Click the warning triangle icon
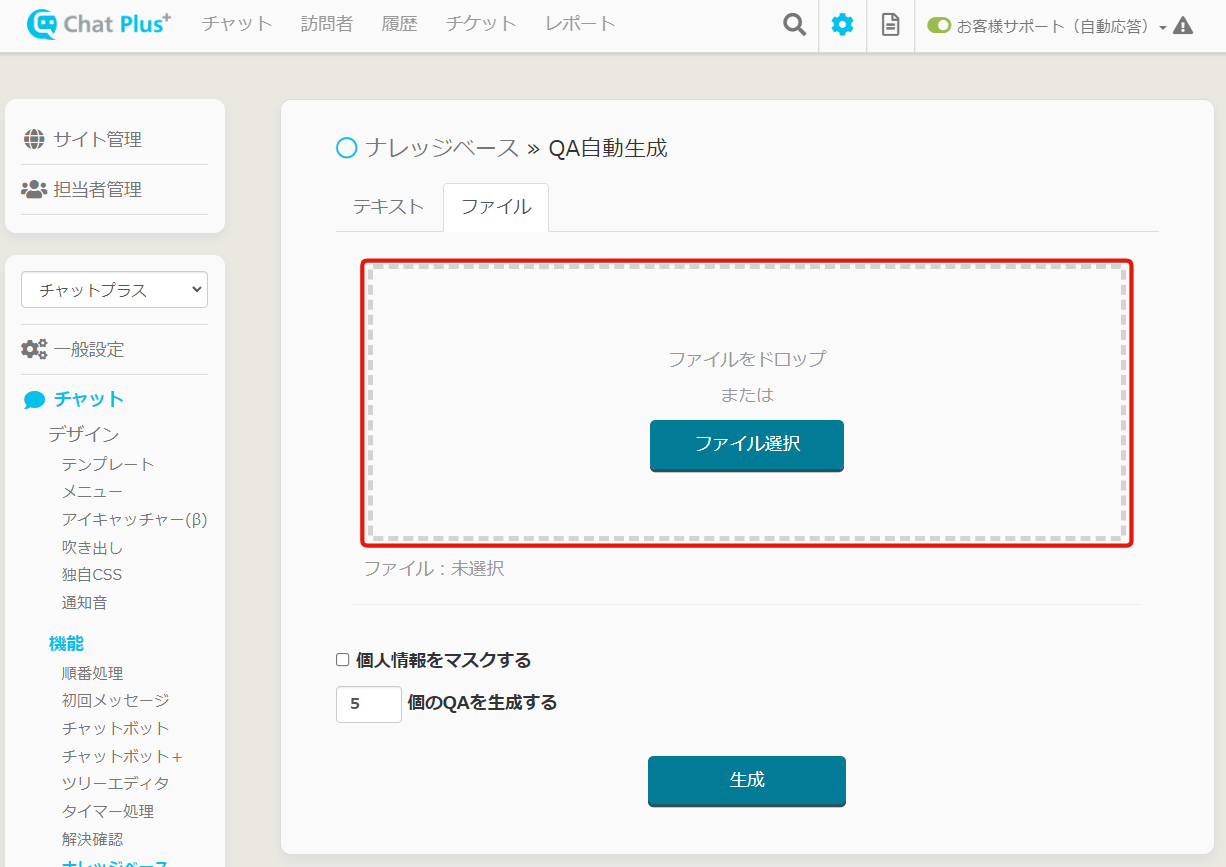The height and width of the screenshot is (867, 1226). [x=1183, y=26]
